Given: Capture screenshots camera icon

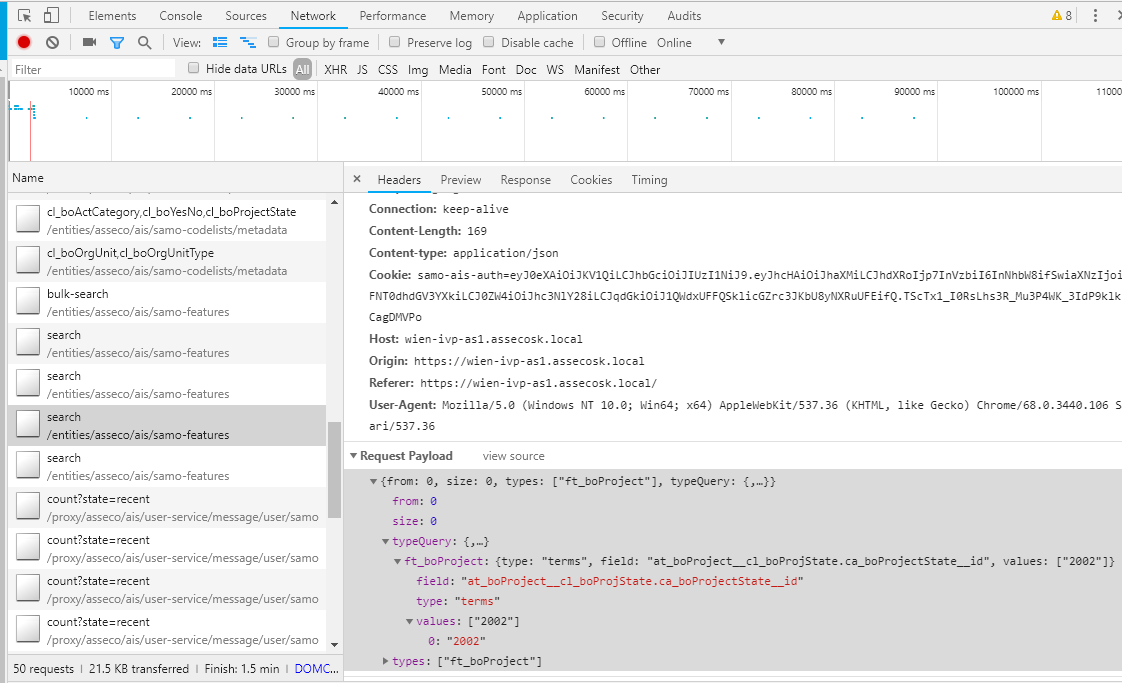Looking at the screenshot, I should pyautogui.click(x=89, y=42).
